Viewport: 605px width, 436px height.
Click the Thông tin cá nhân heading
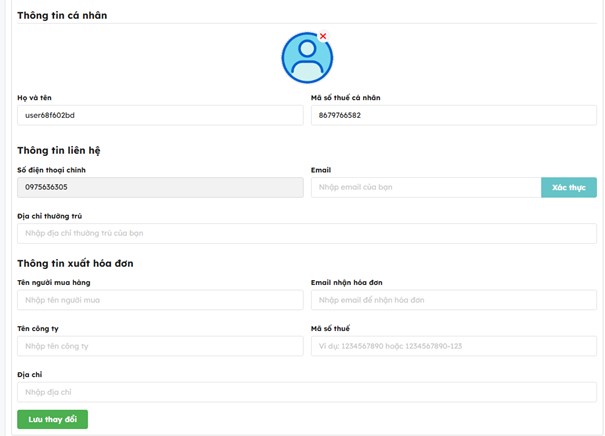62,15
